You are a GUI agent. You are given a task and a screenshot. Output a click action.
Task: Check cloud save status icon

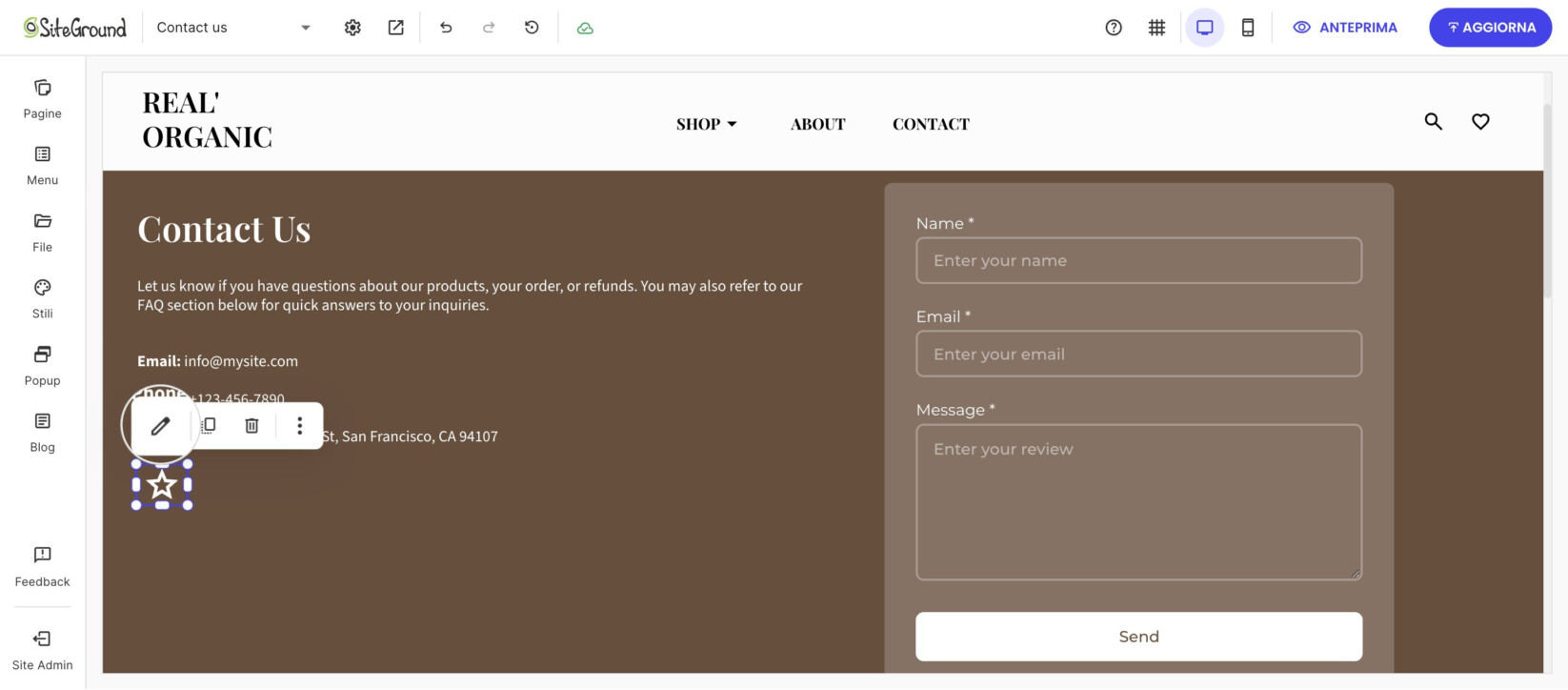tap(585, 28)
